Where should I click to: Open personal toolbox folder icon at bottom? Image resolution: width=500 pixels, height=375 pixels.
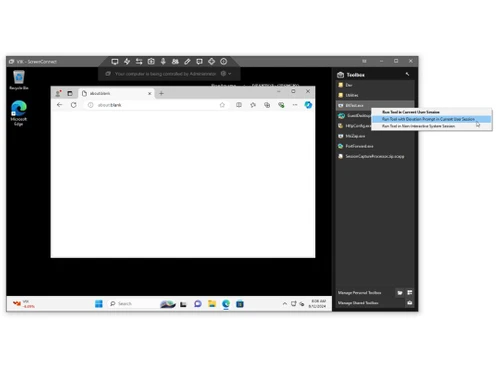tap(400, 293)
